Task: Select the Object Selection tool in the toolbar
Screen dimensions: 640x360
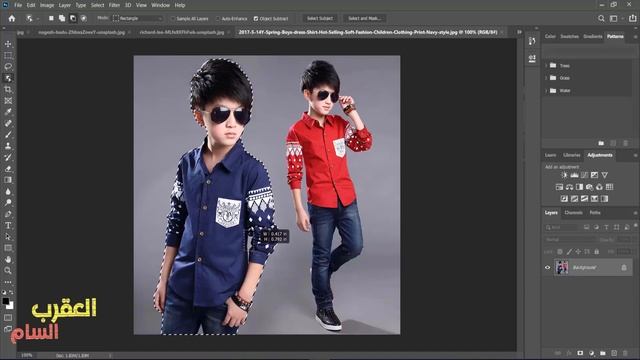Action: tap(8, 78)
